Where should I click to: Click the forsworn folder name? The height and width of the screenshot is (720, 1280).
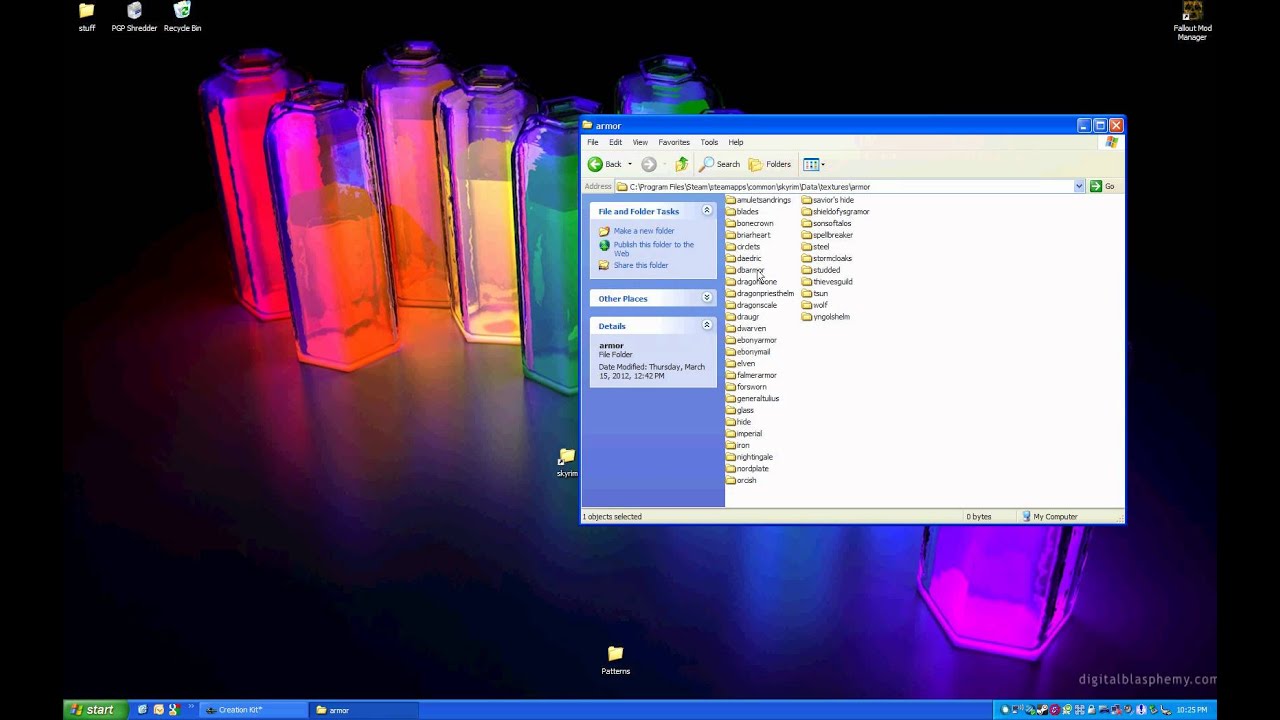[x=752, y=387]
